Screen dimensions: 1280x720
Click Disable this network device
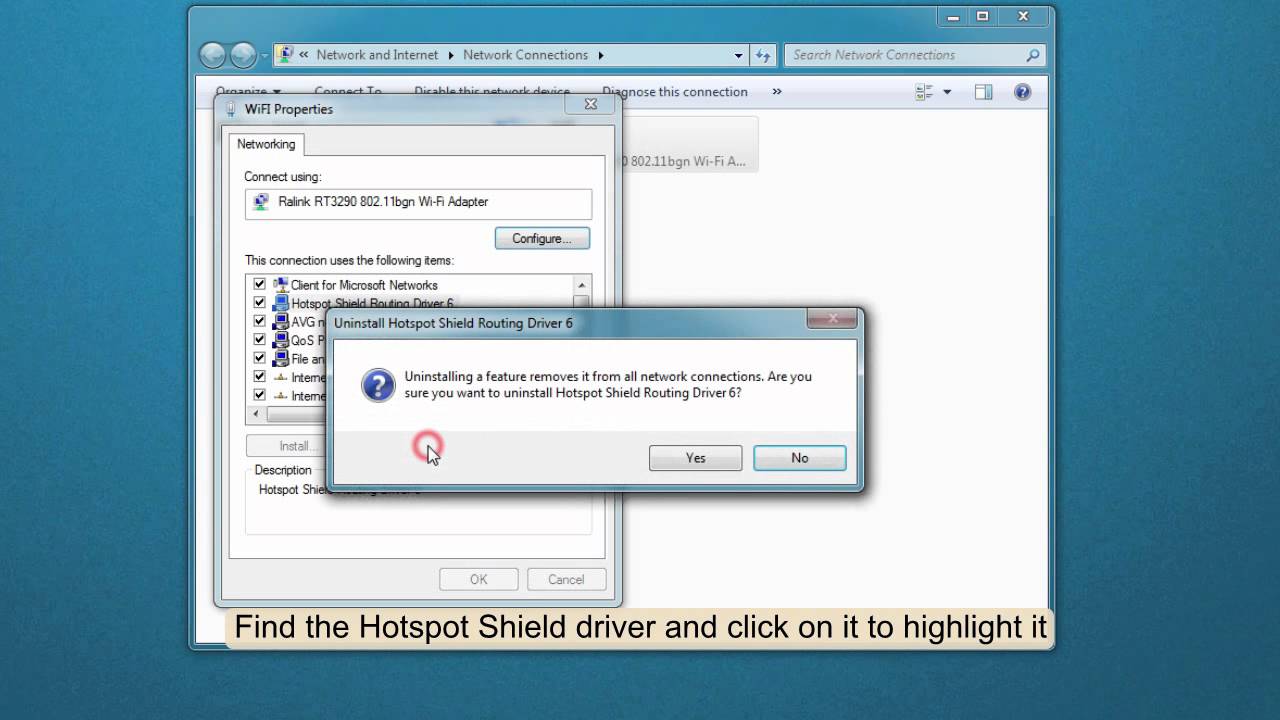(492, 92)
